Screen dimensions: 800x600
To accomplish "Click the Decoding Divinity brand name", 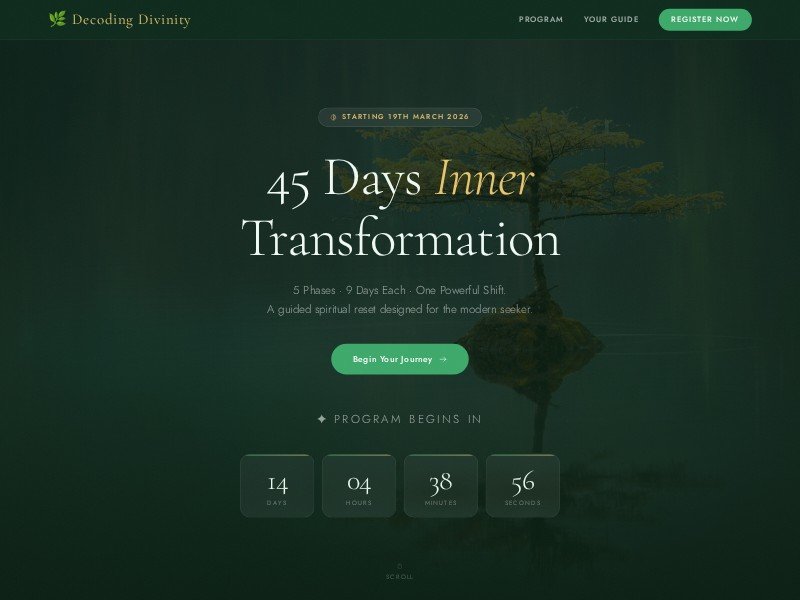I will click(x=131, y=19).
